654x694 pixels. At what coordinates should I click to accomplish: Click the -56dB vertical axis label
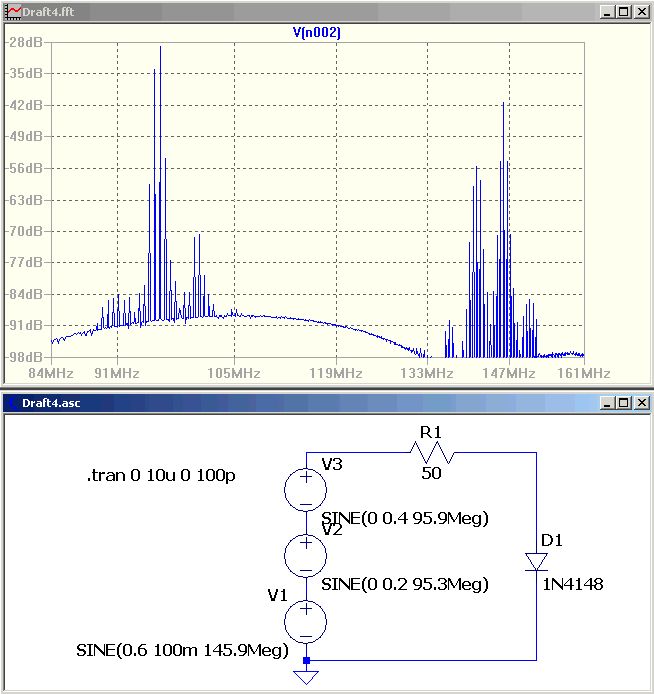[x=24, y=168]
